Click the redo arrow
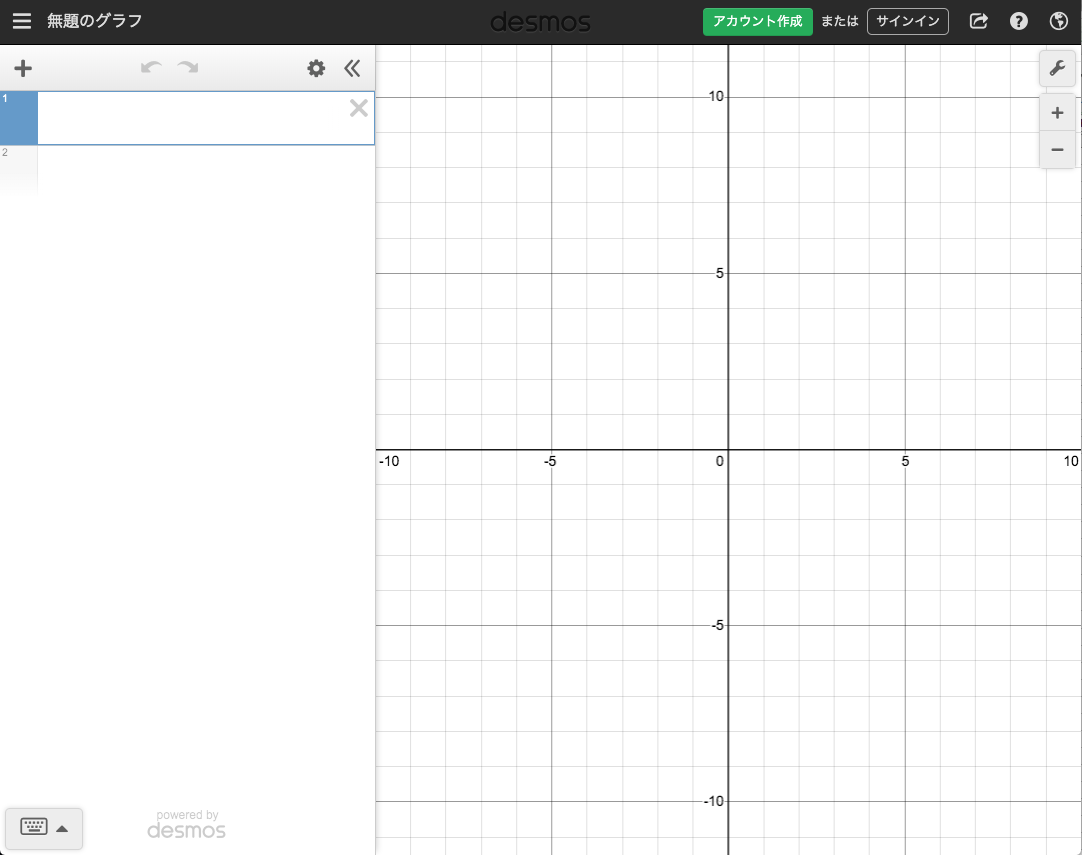The image size is (1082, 855). point(188,68)
